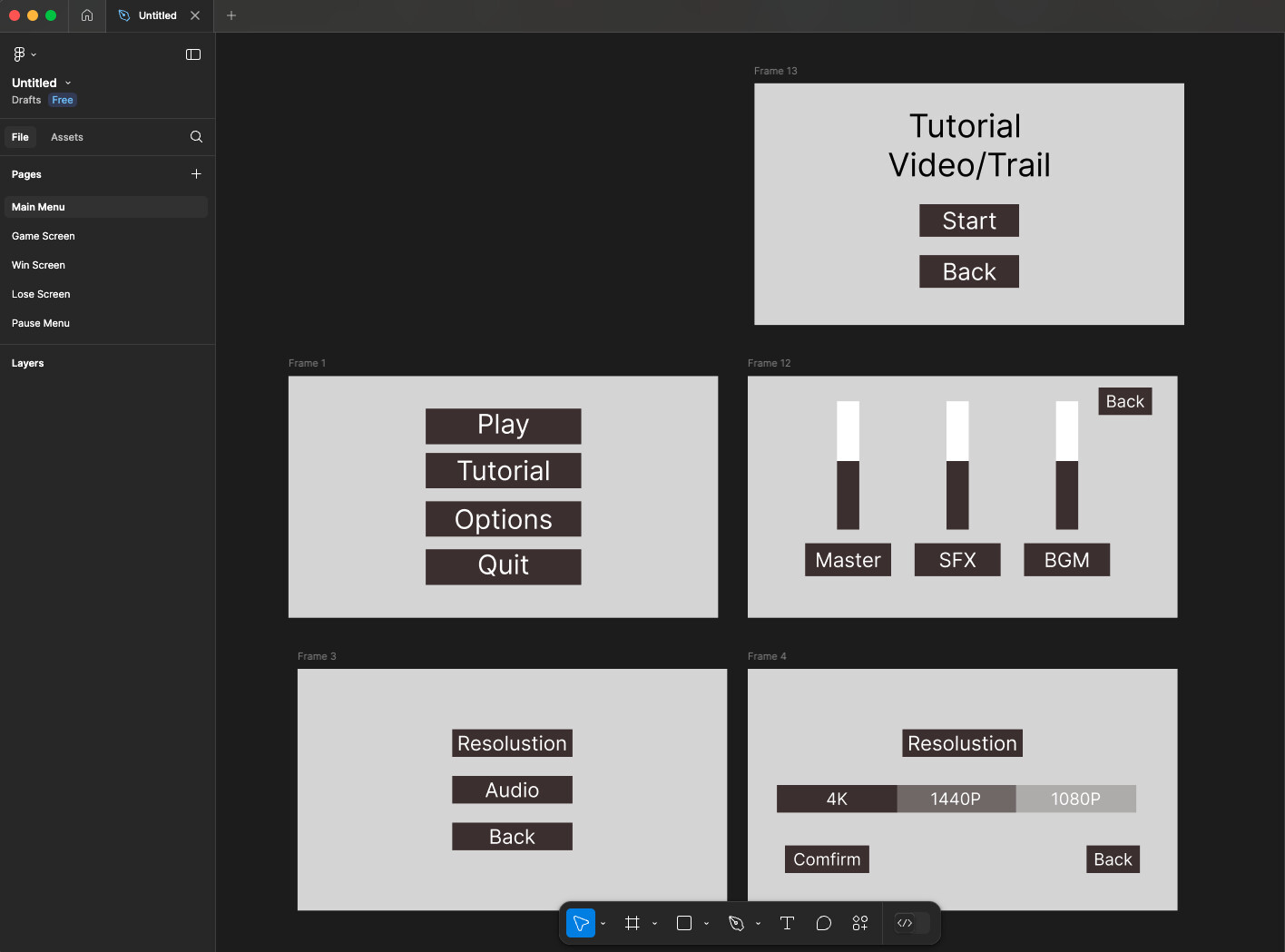Expand shape tools dropdown arrow
This screenshot has width=1285, height=952.
point(706,924)
